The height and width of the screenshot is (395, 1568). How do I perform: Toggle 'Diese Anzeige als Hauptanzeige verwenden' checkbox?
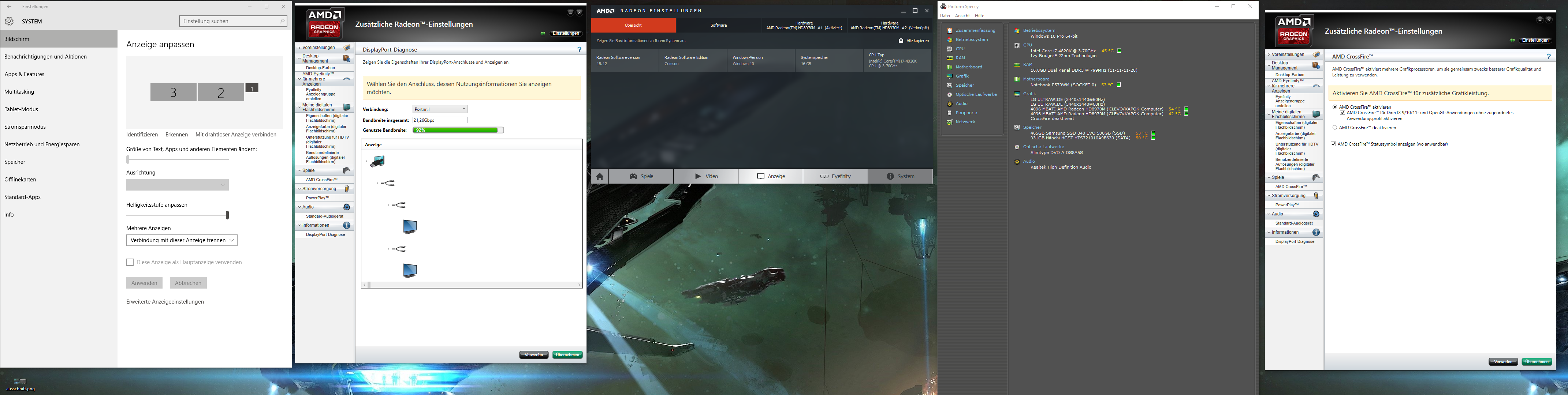[130, 263]
